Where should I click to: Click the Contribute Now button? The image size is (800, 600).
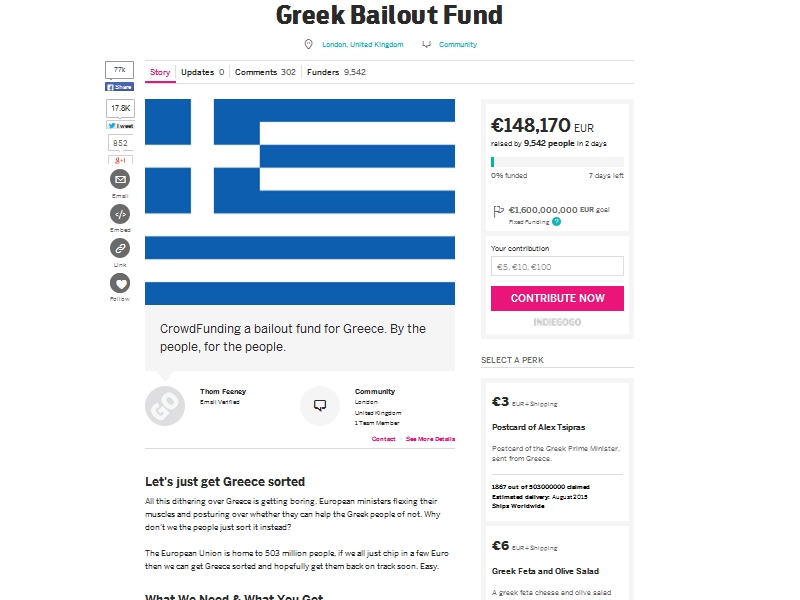[557, 298]
